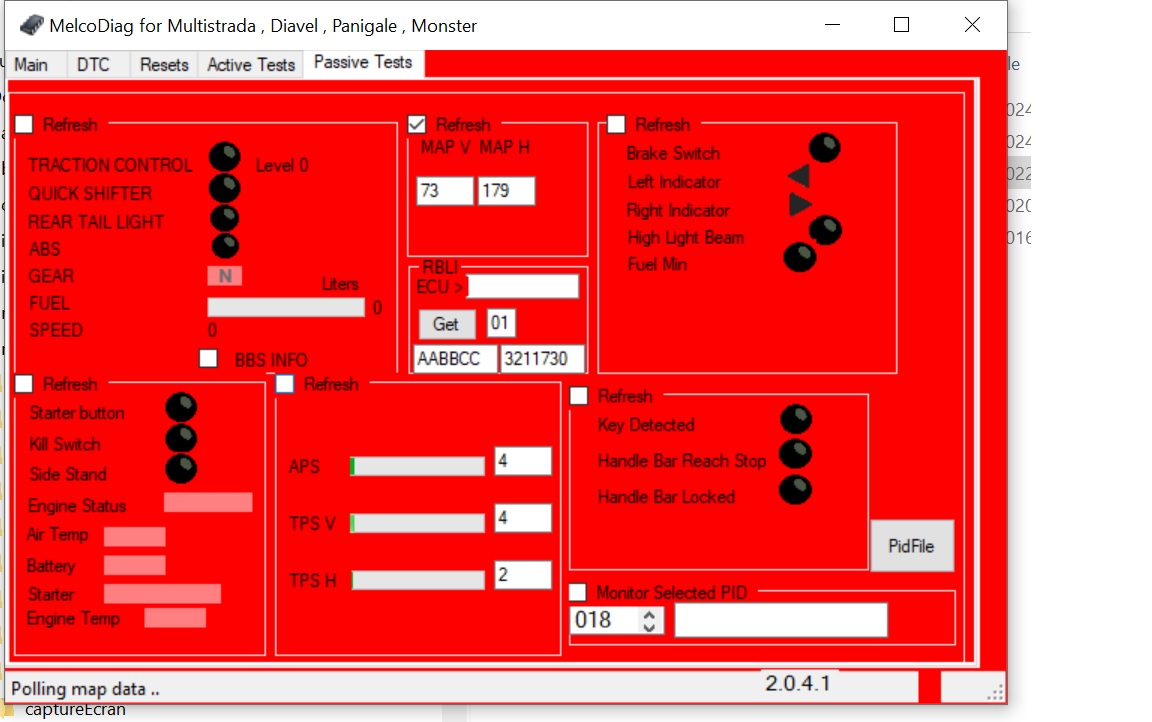Click the Polling map data status text
The image size is (1152, 722).
tap(85, 689)
